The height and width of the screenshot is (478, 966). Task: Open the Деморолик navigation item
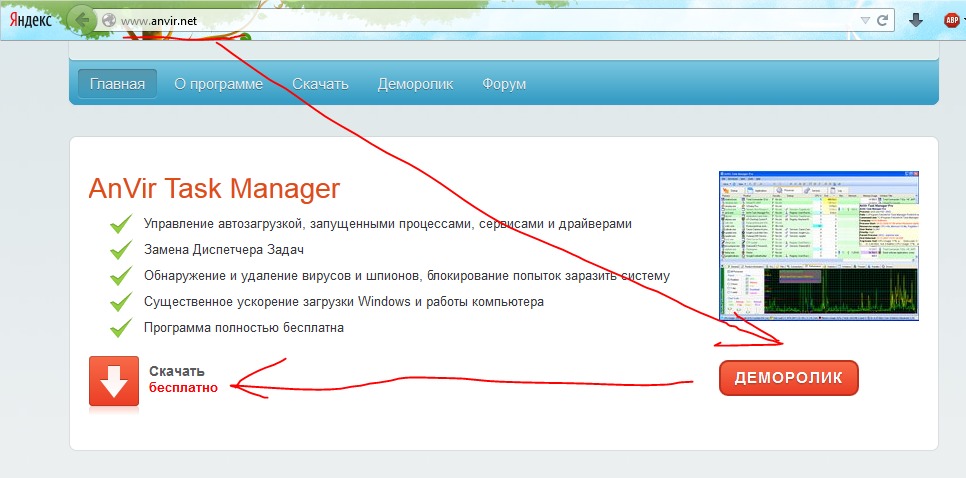(x=415, y=84)
